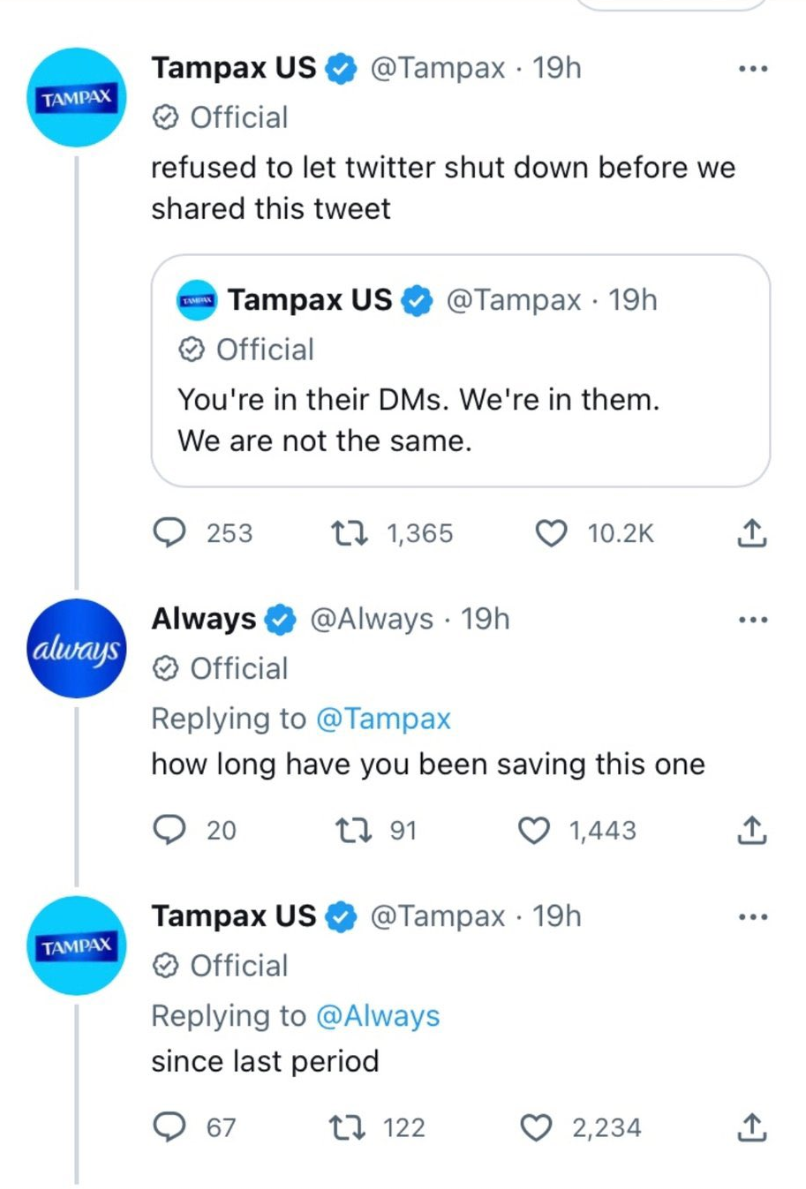Viewport: 806px width, 1189px height.
Task: Share the Always reply tweet
Action: [751, 830]
